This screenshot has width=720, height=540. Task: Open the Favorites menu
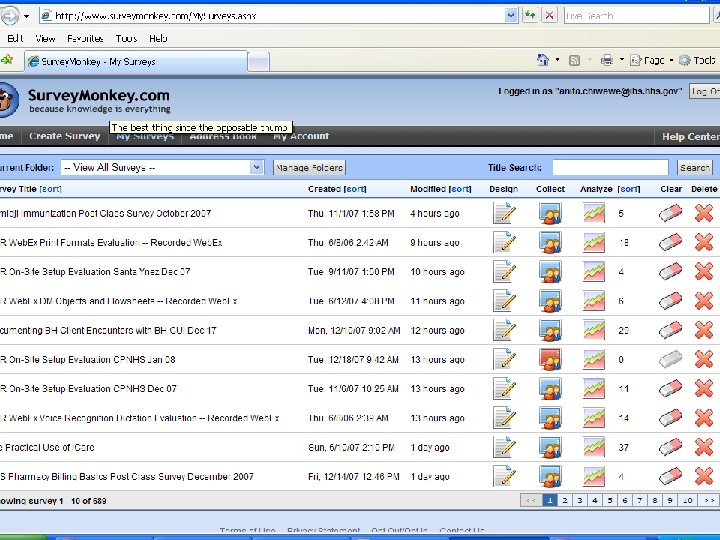[x=85, y=39]
